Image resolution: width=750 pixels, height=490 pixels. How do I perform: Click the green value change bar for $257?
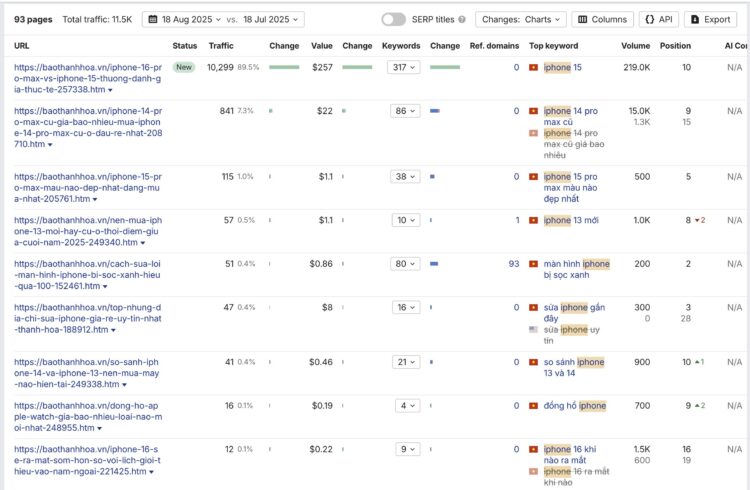(357, 67)
